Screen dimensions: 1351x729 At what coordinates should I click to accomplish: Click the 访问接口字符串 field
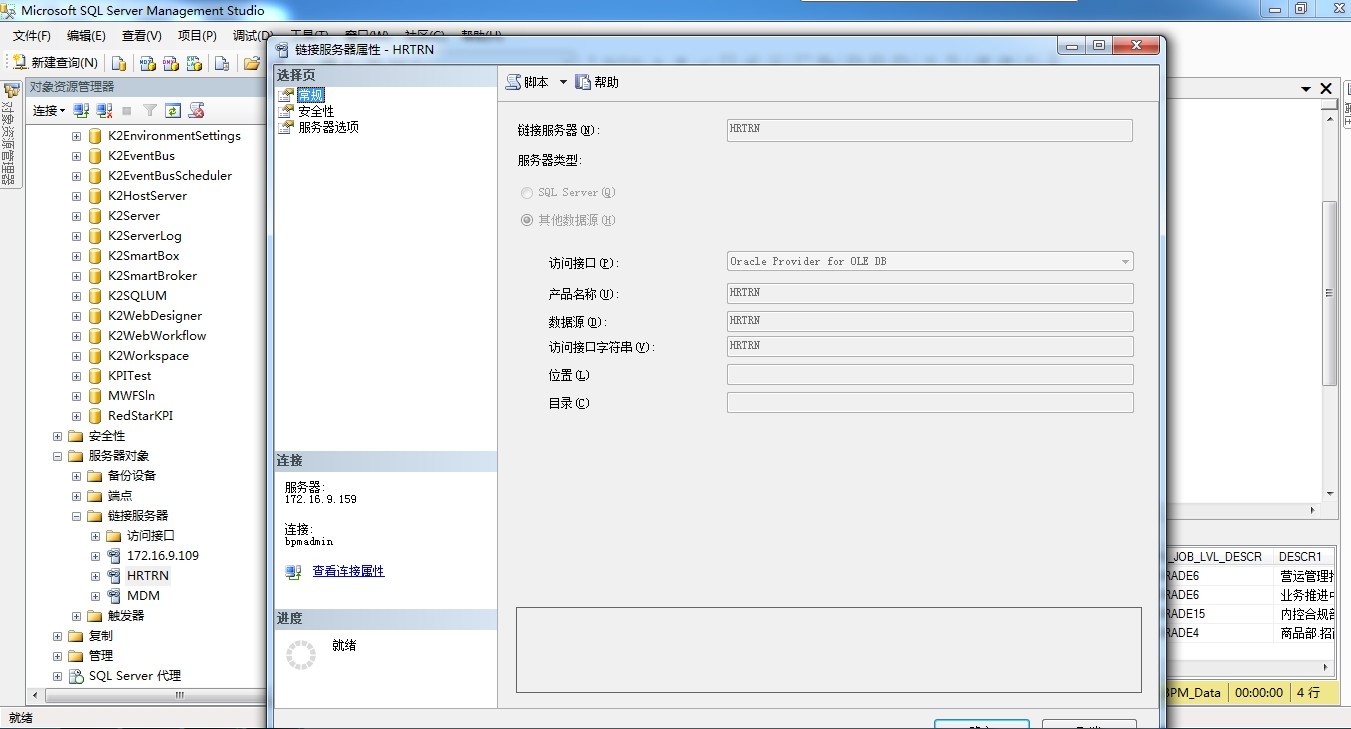pyautogui.click(x=930, y=346)
